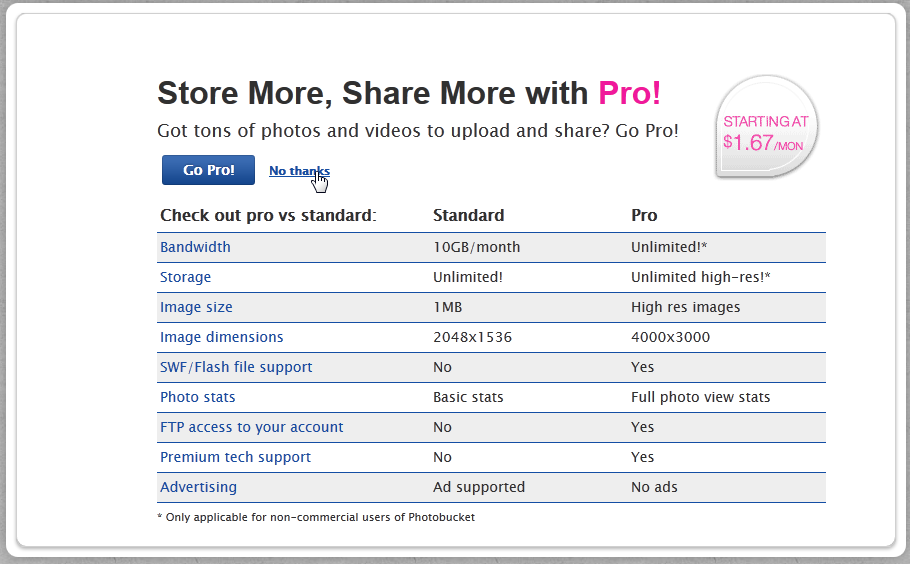Image resolution: width=910 pixels, height=564 pixels.
Task: Select the Bandwidth feature label
Action: (x=195, y=247)
